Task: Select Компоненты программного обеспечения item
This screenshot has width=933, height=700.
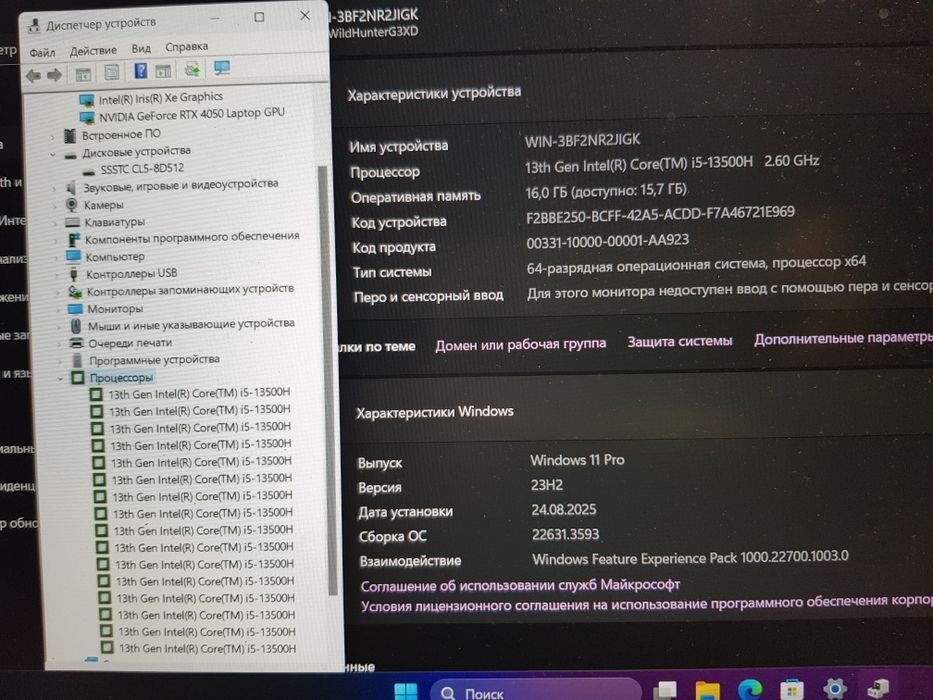Action: 192,238
